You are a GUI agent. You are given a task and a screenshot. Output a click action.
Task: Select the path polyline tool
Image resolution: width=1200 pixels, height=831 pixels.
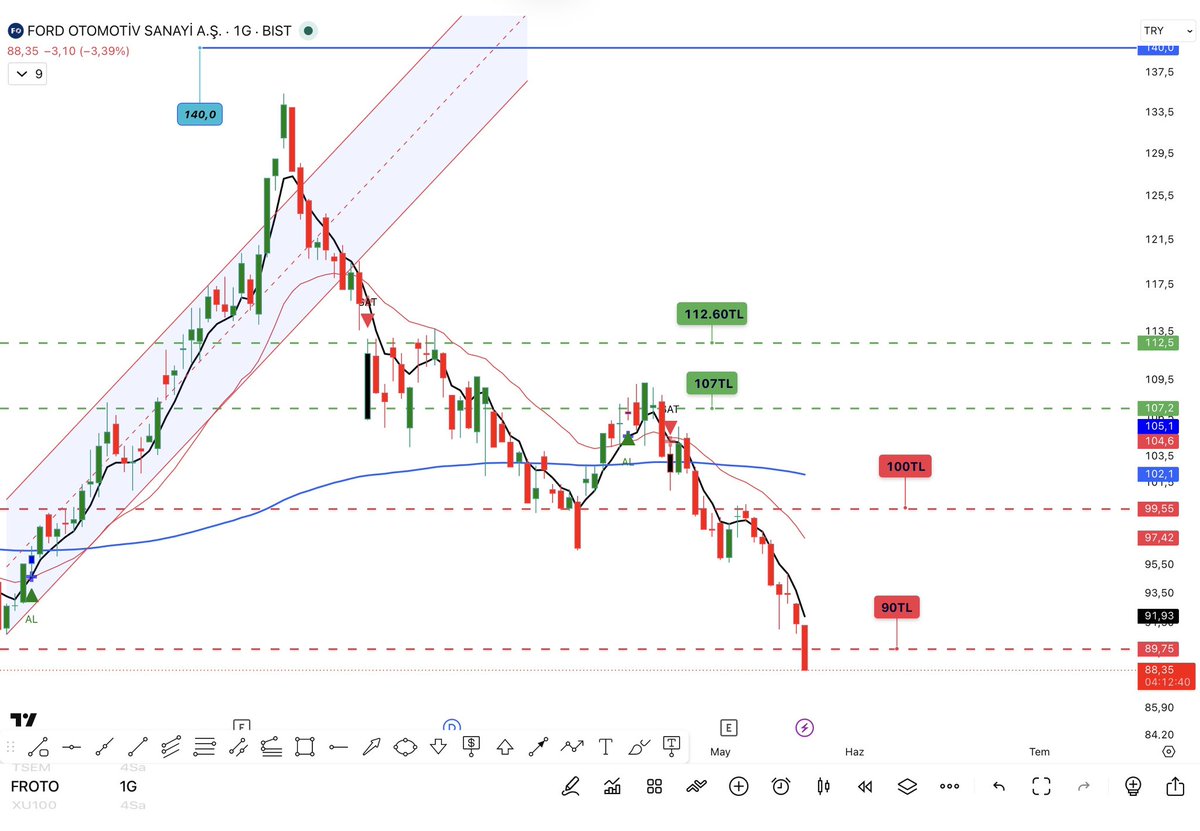572,746
